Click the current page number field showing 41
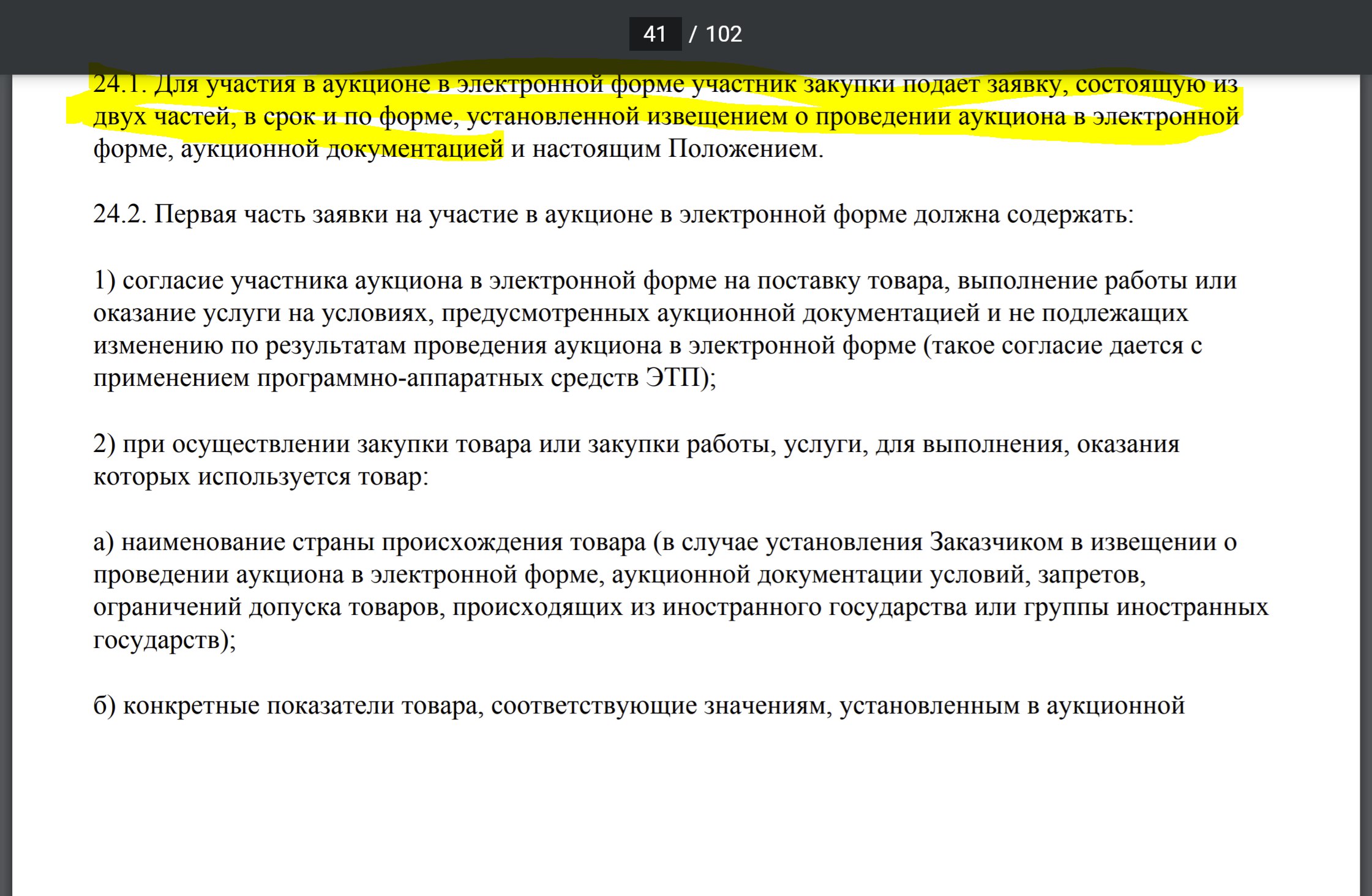Viewport: 1372px width, 896px height. [x=654, y=34]
